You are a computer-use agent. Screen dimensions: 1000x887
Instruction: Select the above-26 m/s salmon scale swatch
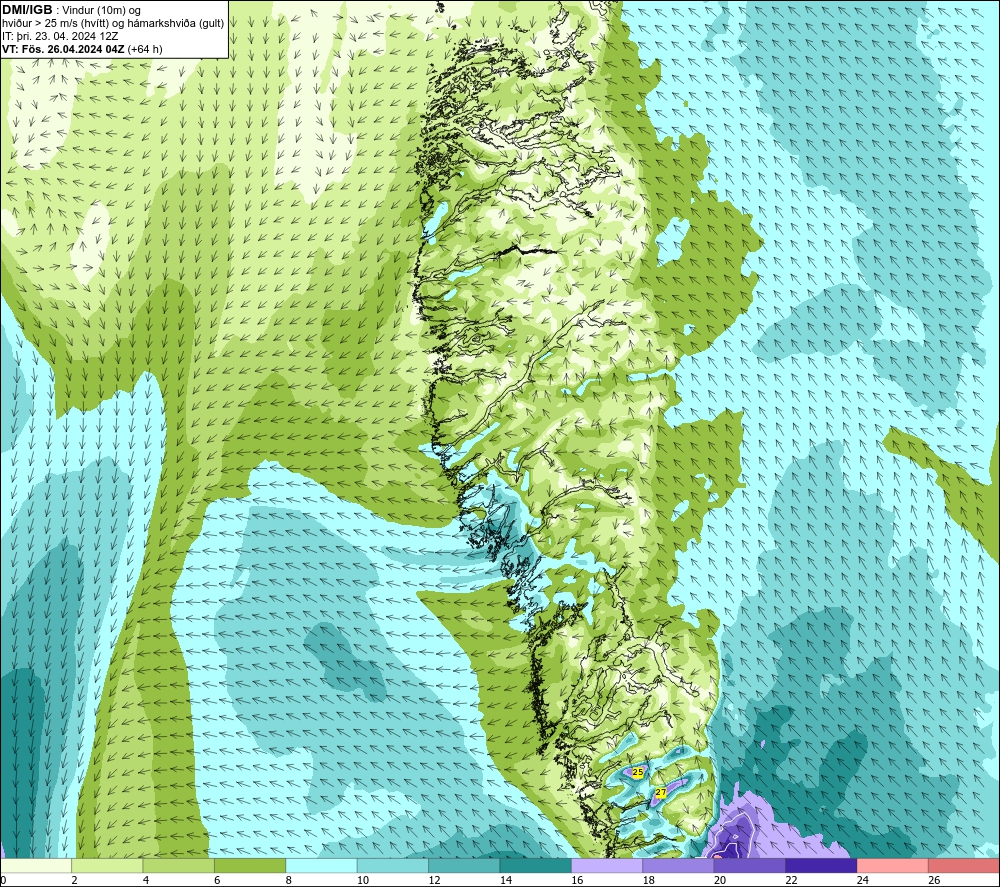pyautogui.click(x=964, y=866)
